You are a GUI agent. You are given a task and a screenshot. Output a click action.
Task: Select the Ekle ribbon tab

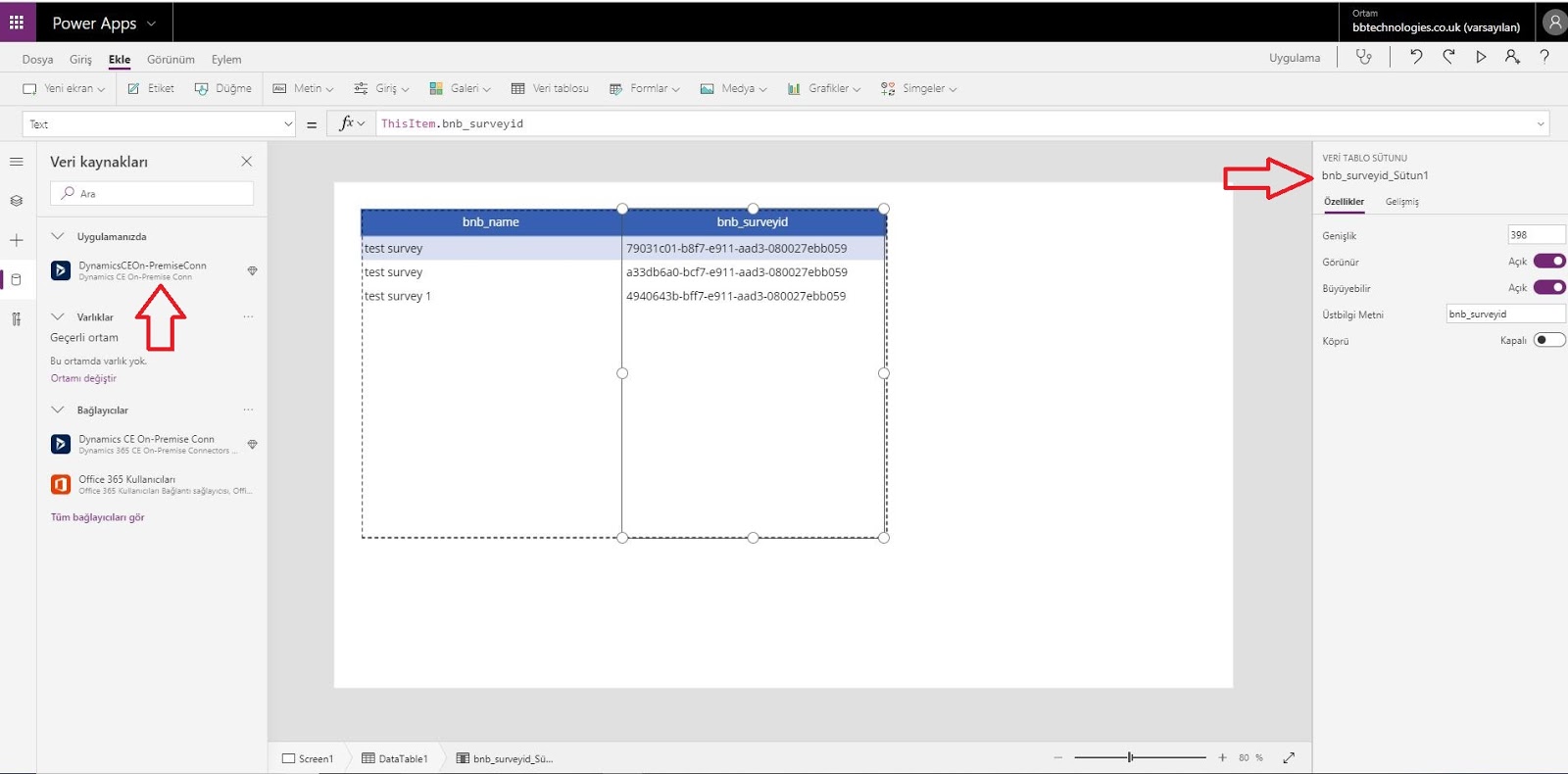(120, 60)
